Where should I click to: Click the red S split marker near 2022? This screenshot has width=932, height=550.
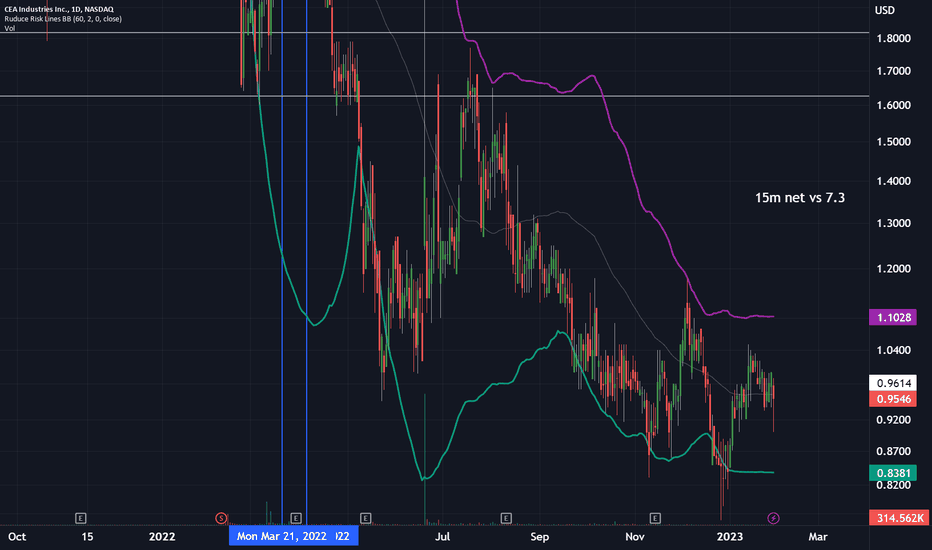[x=221, y=518]
